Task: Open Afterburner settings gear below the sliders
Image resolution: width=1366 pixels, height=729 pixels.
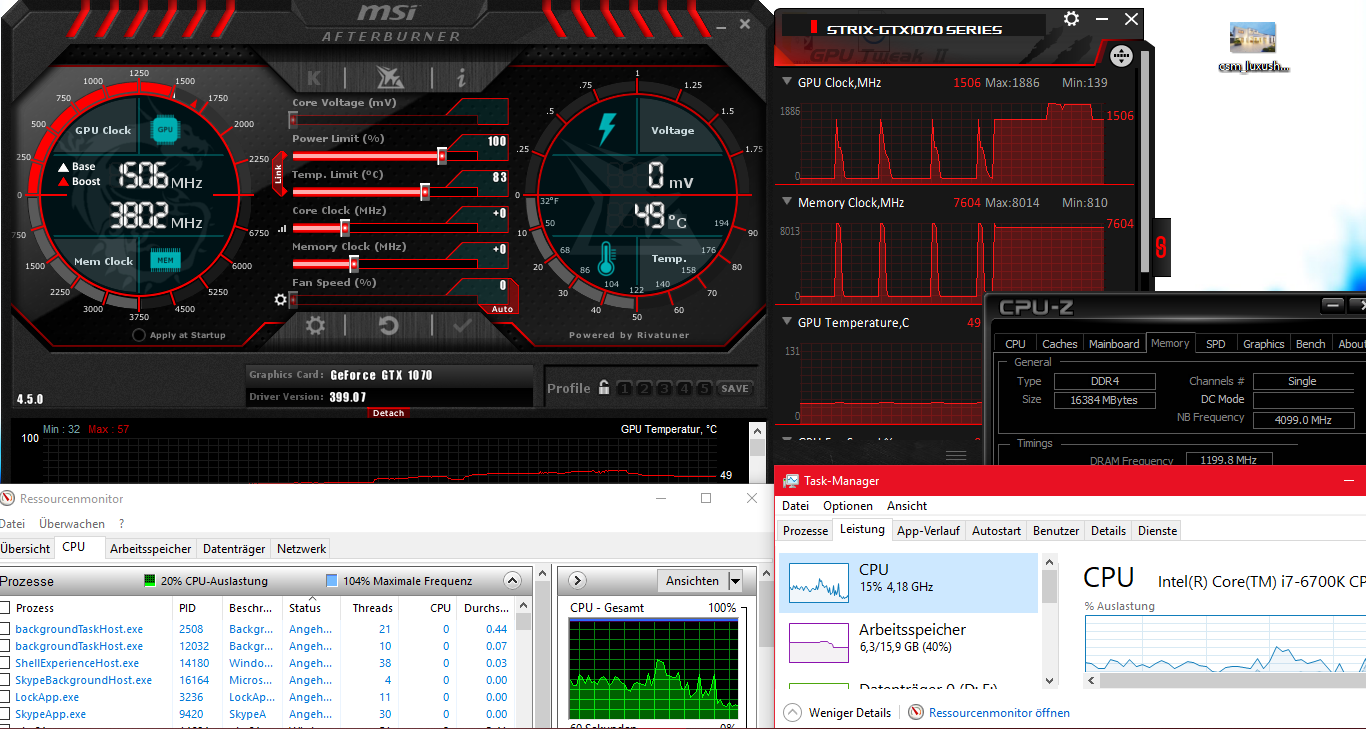Action: coord(315,325)
